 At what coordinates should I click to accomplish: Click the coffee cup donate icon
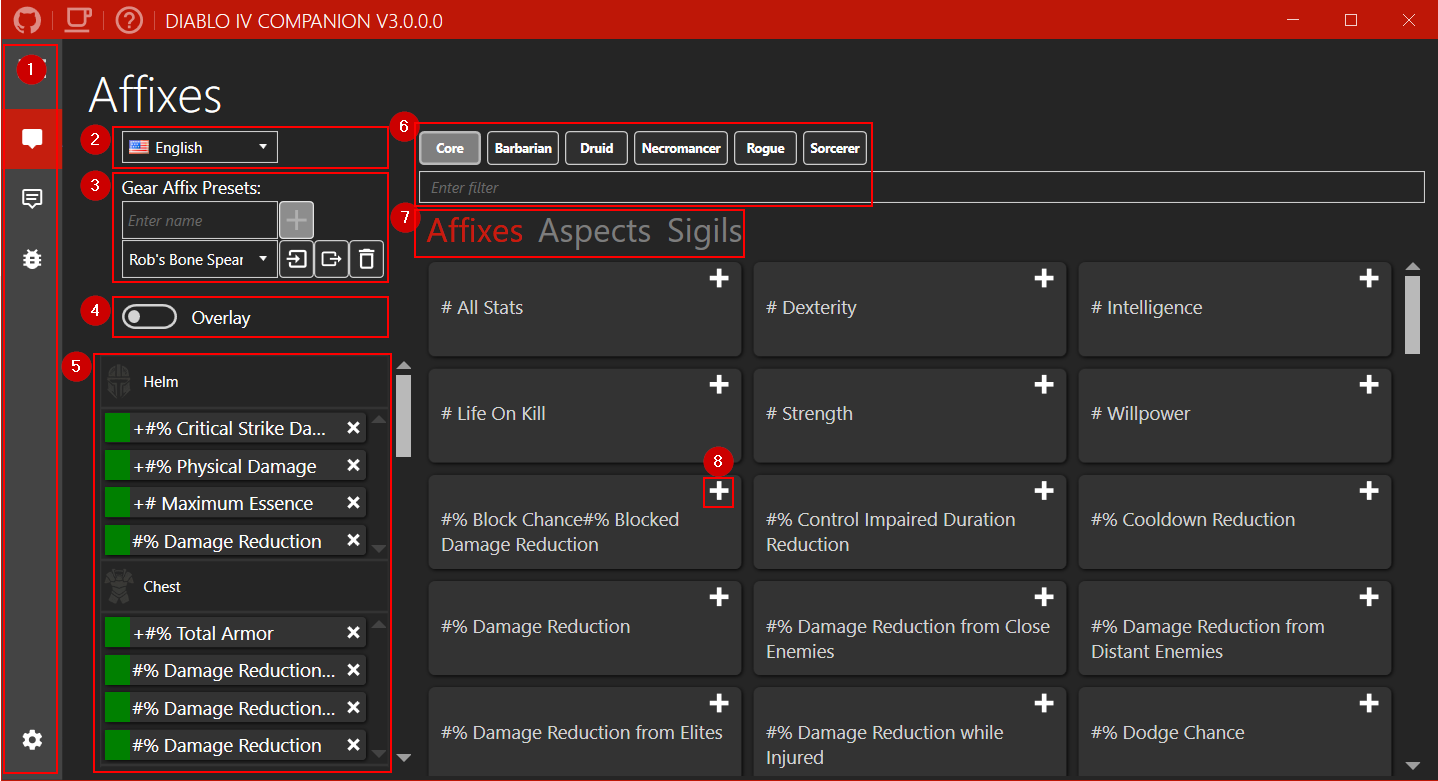point(78,18)
